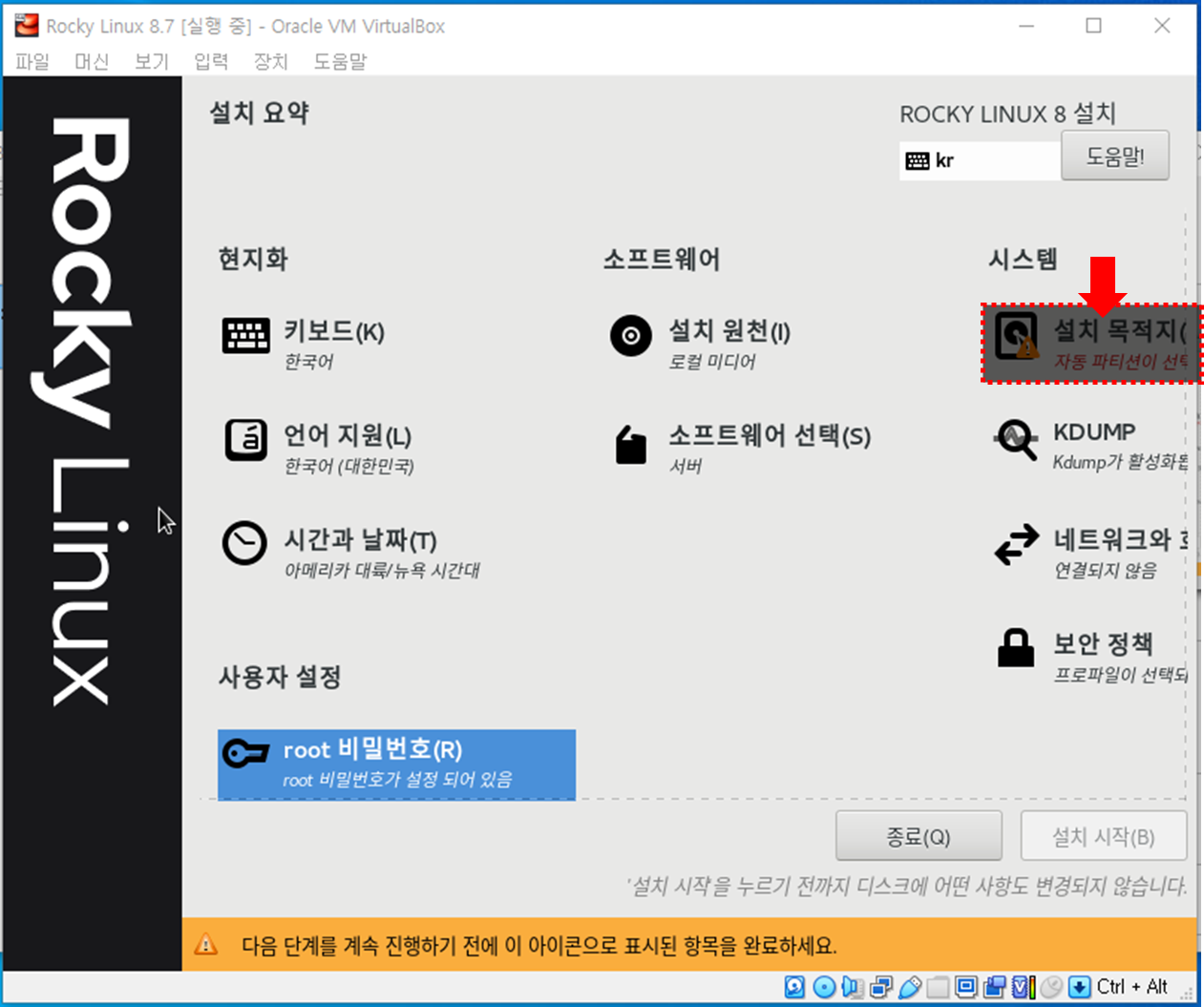Open the 보기 menu
1204x1007 pixels.
point(151,61)
